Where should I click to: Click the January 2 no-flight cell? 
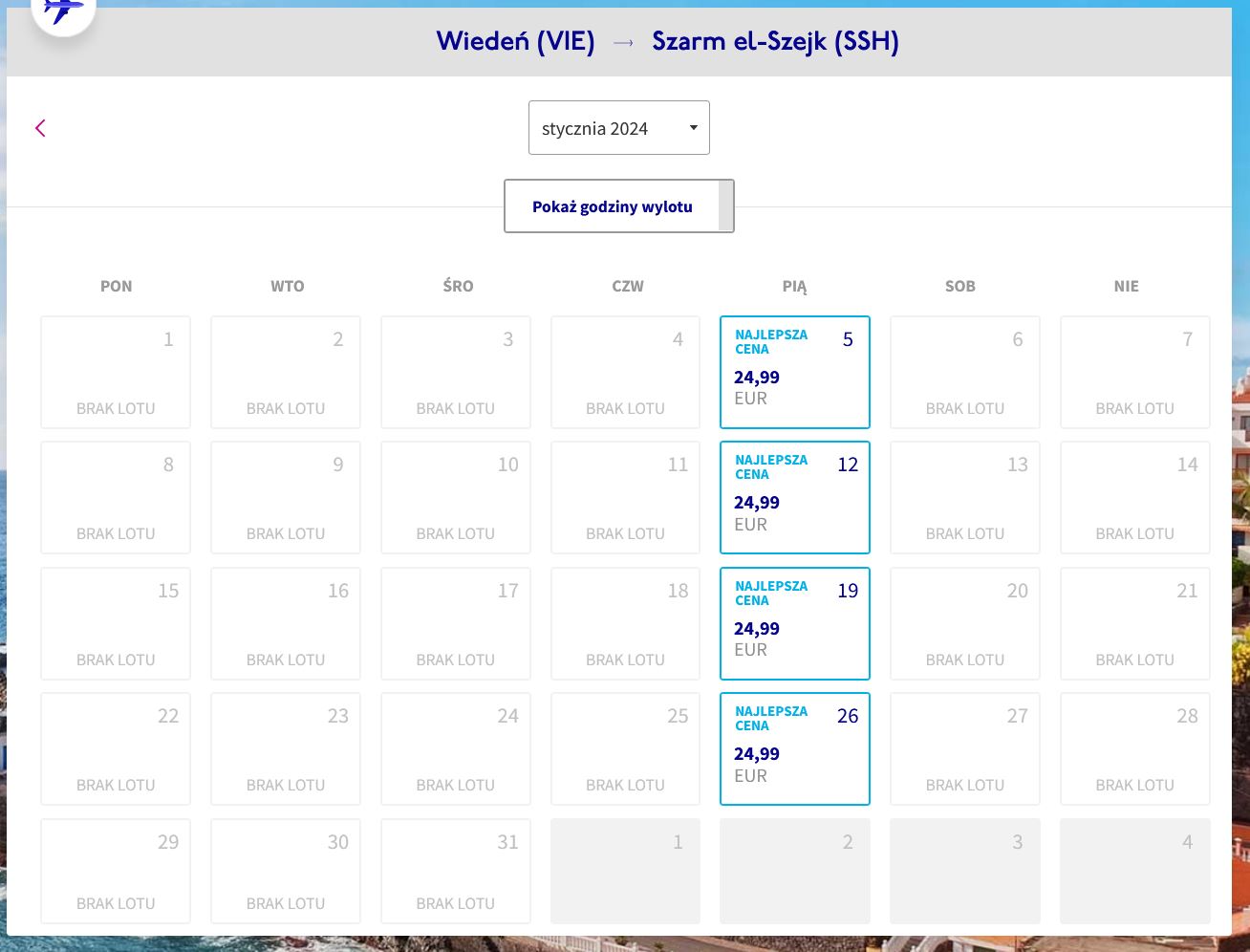[x=286, y=372]
